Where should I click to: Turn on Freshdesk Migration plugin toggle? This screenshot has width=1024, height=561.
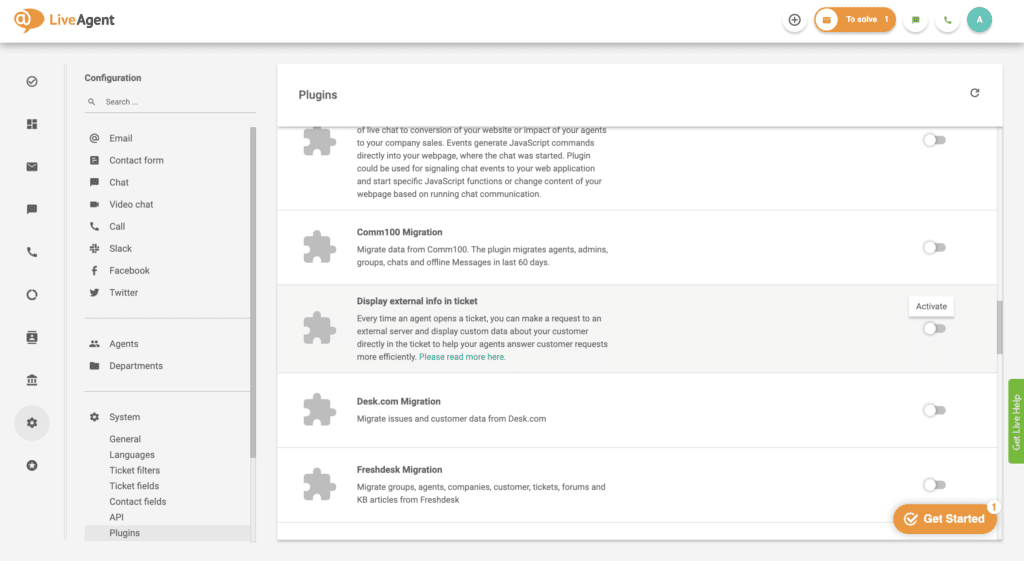pos(935,485)
